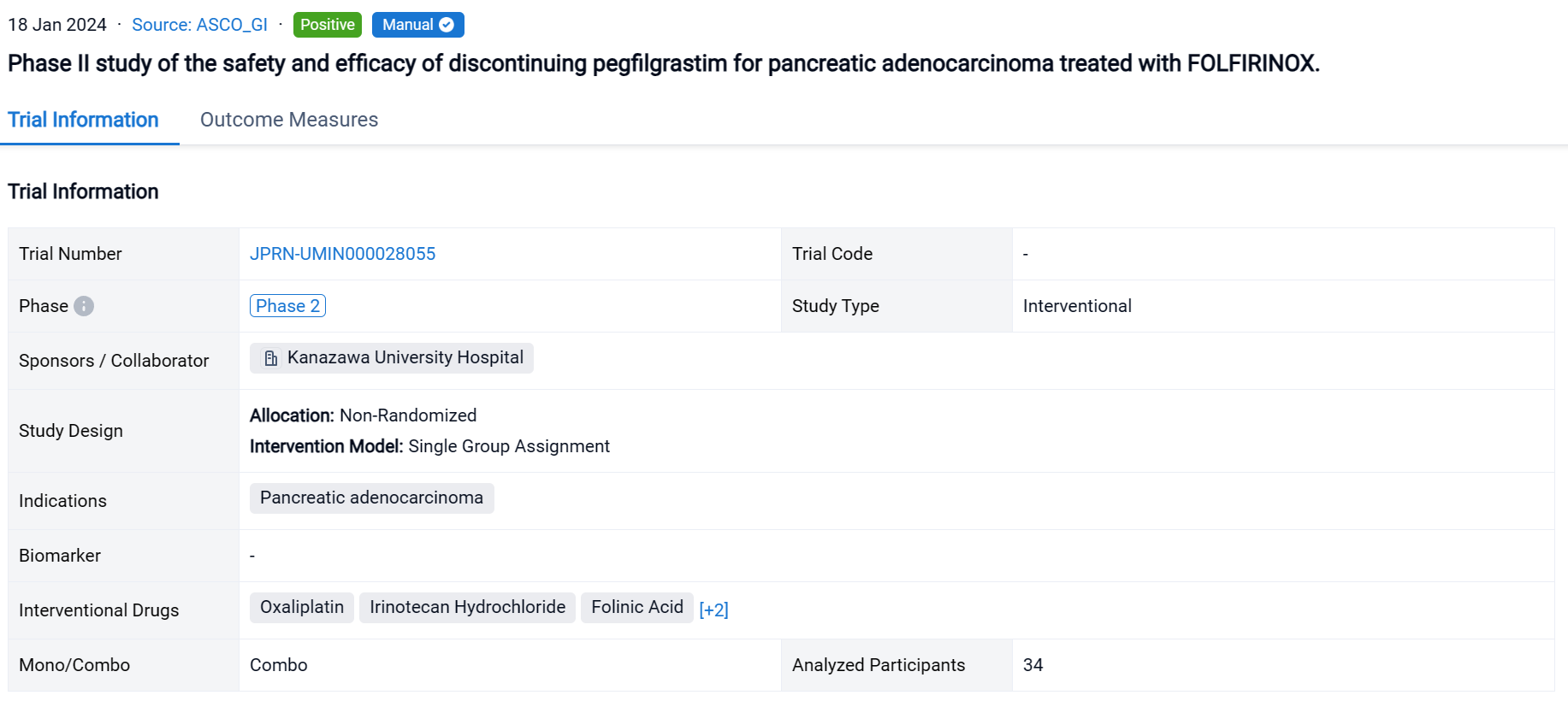The image size is (1568, 701).
Task: Click the Positive status badge
Action: coord(327,25)
